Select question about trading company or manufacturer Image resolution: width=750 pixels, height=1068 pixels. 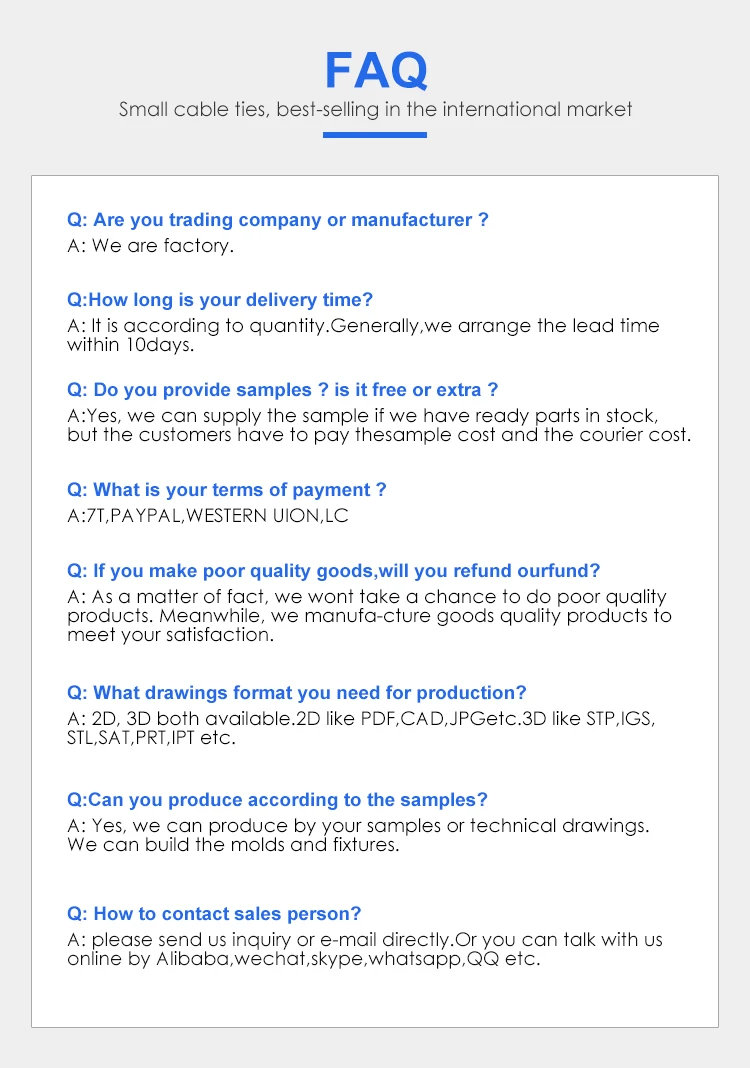click(x=278, y=219)
